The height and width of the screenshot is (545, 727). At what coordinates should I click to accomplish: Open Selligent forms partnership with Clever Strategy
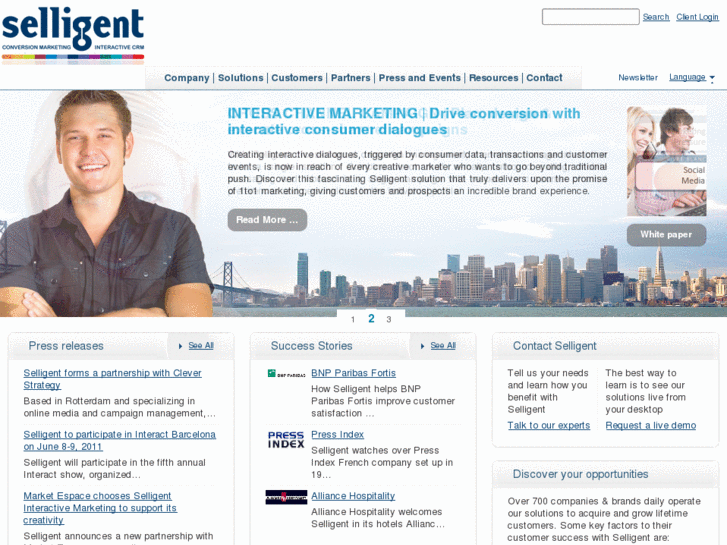coord(112,379)
